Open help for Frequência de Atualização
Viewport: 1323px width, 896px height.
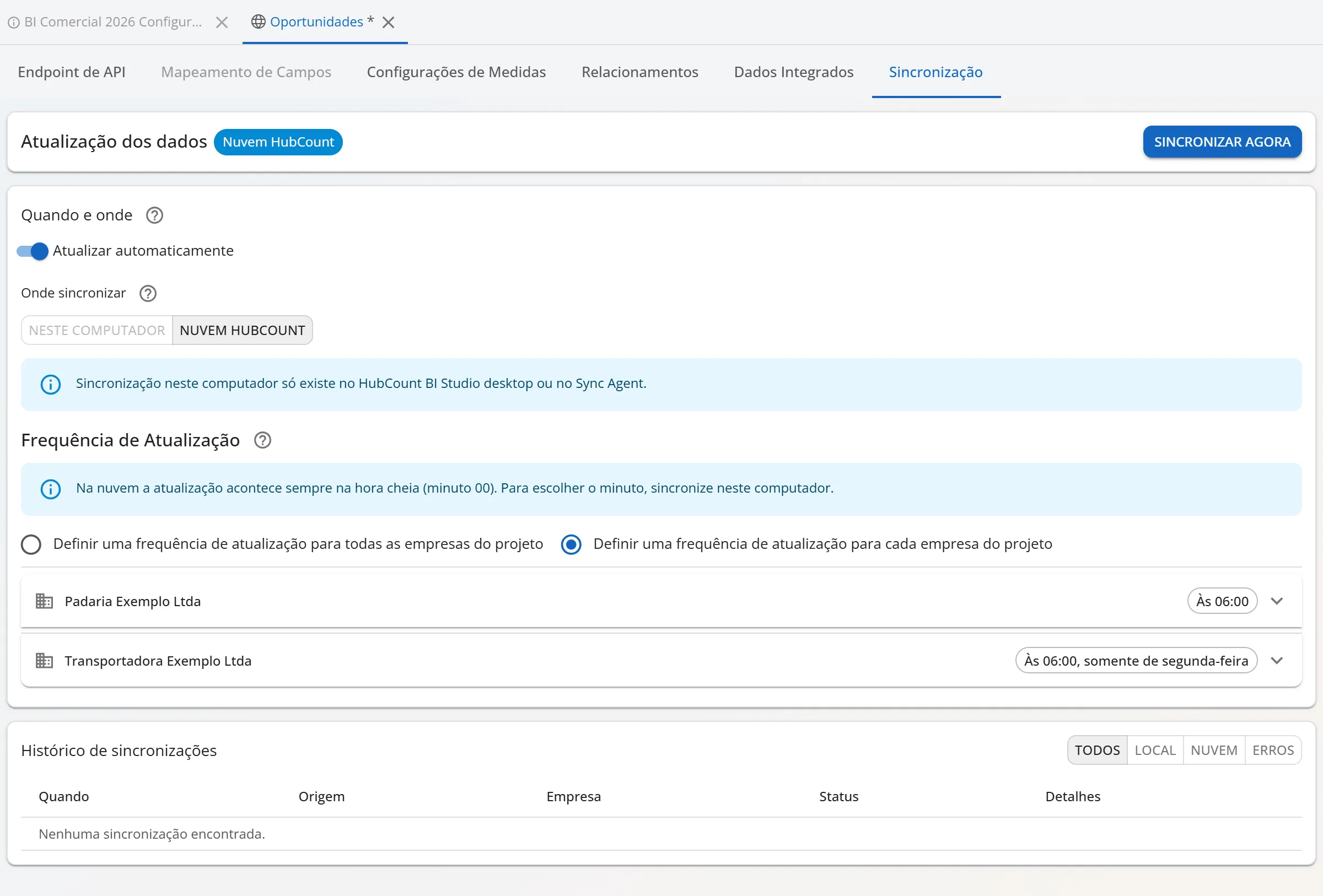click(262, 440)
